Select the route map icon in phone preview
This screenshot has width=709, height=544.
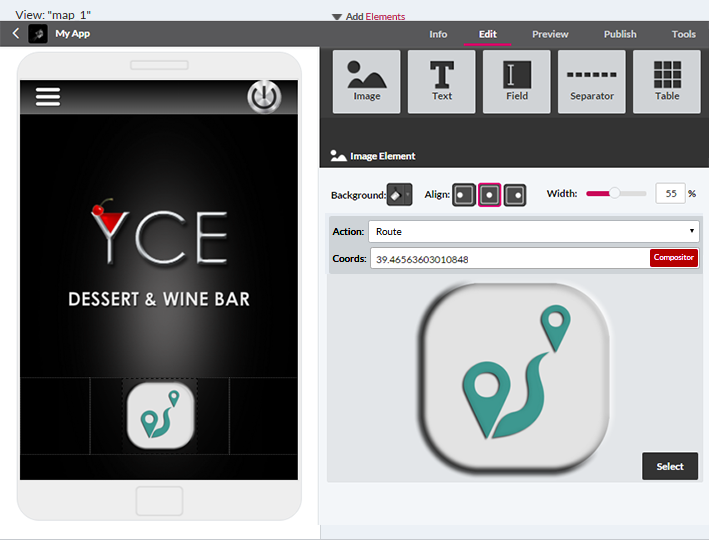click(160, 416)
